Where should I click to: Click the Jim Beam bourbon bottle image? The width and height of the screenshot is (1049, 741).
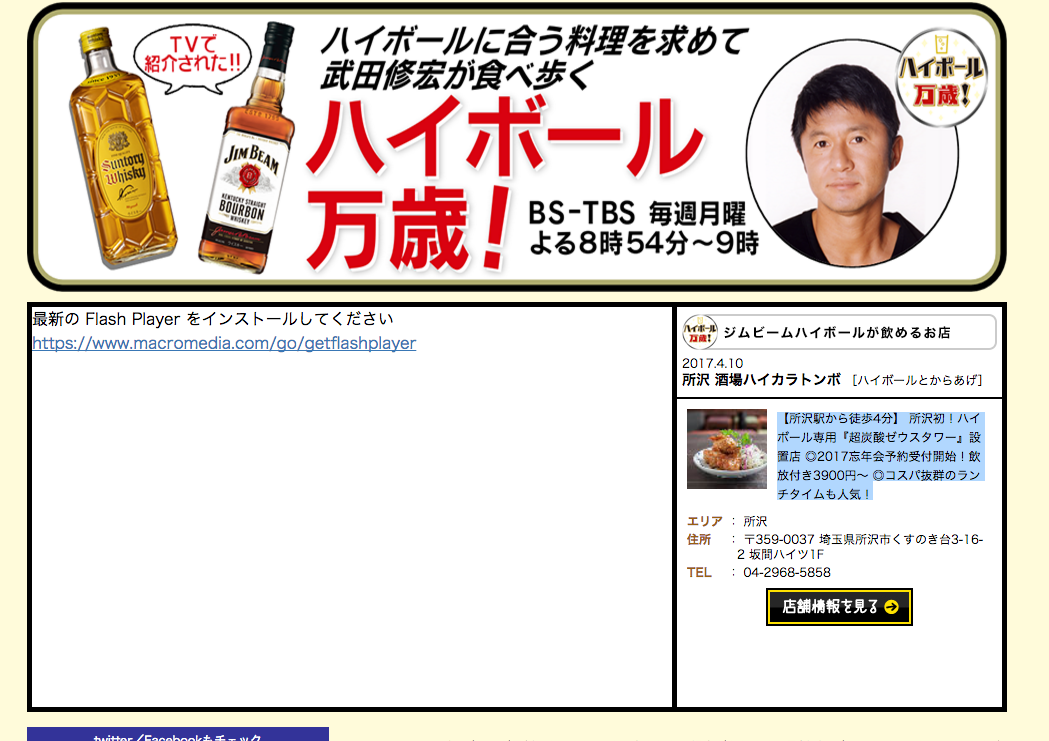pos(247,148)
